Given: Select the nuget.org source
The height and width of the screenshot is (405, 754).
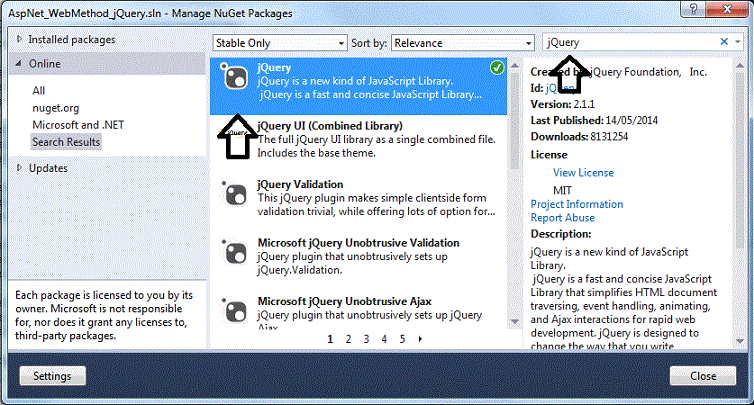Looking at the screenshot, I should pos(56,108).
